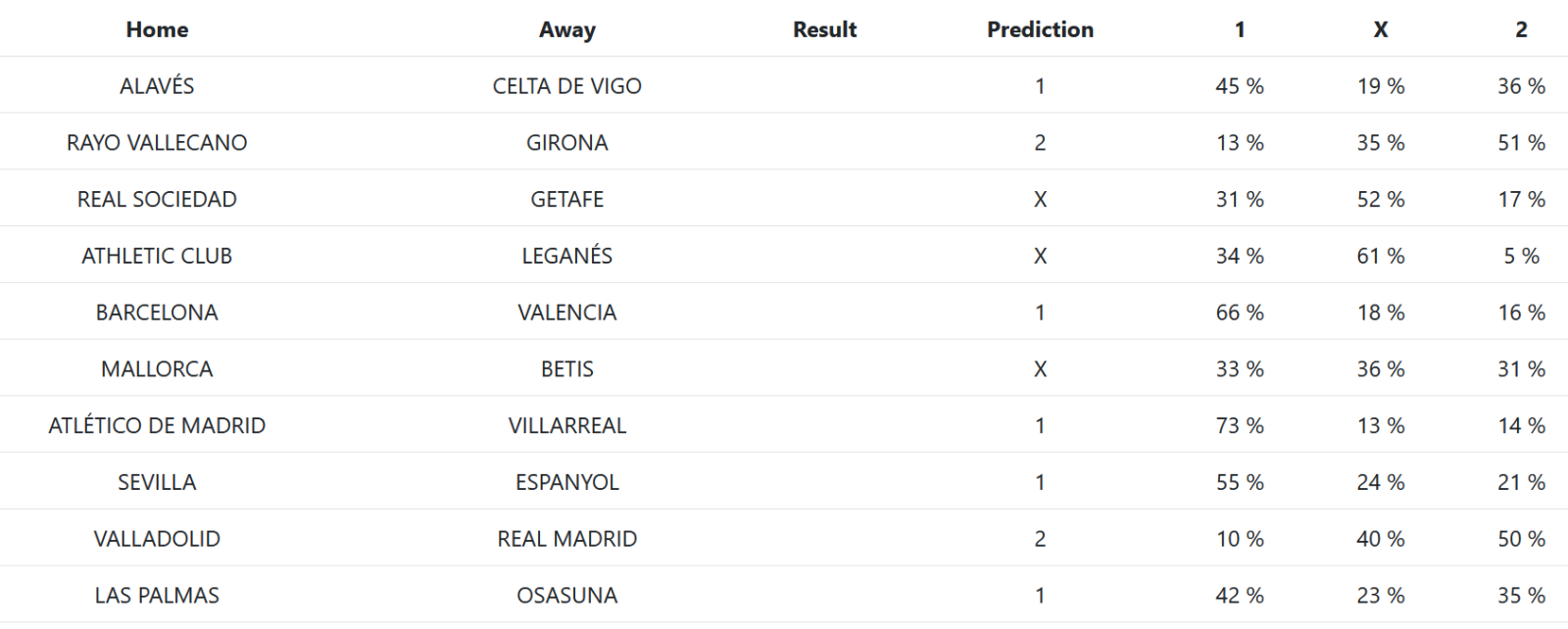Click the Home column header
The height and width of the screenshot is (629, 1568).
157,29
